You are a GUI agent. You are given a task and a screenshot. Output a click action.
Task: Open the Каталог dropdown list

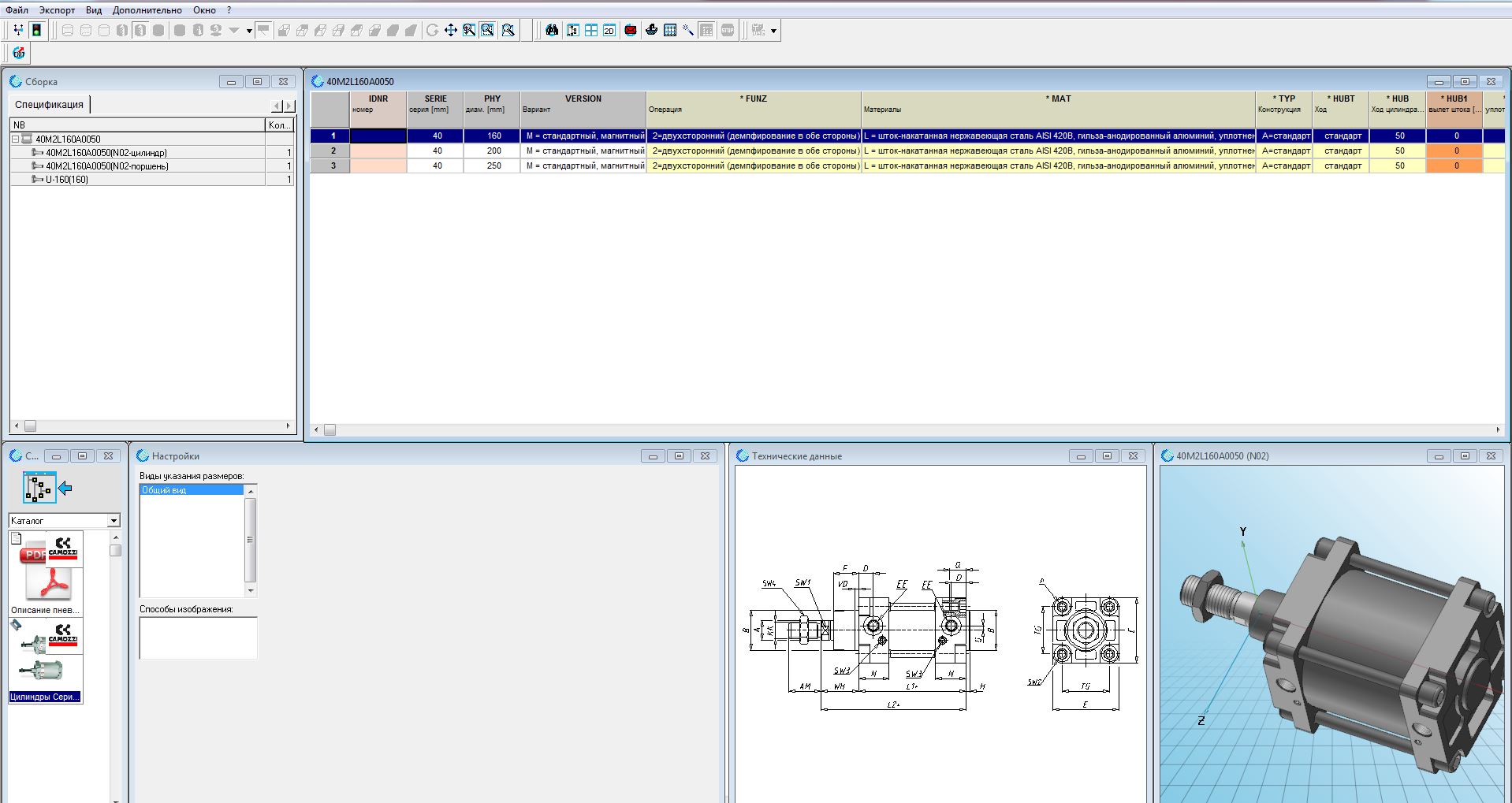[x=114, y=521]
